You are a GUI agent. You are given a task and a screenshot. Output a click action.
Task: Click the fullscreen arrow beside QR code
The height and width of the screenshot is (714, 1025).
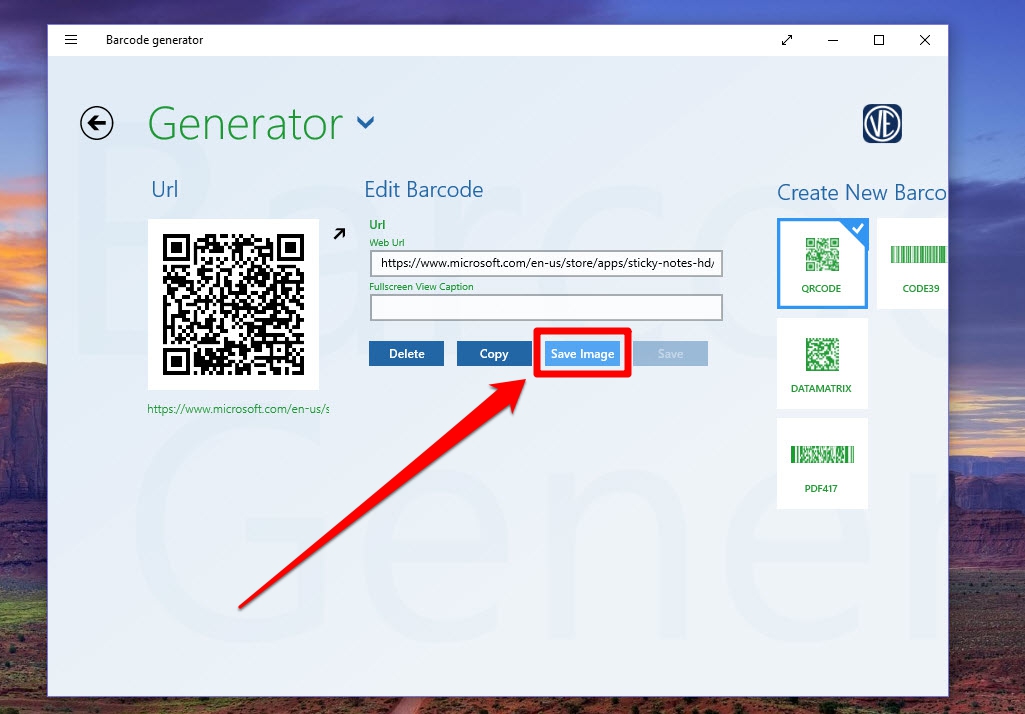tap(339, 233)
